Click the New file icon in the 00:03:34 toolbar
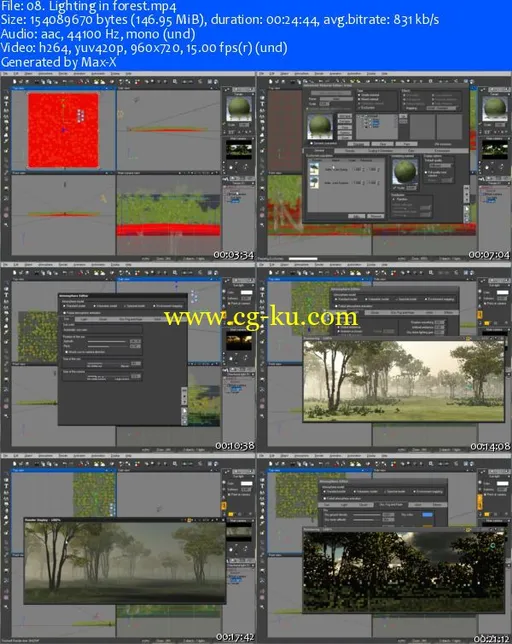Screen dimensions: 512x644 pyautogui.click(x=15, y=81)
